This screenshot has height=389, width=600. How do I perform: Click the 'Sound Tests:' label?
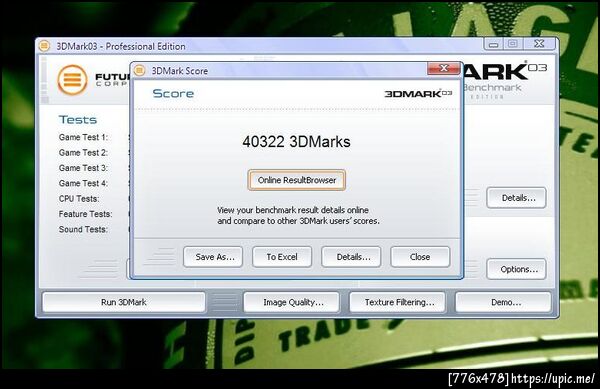pyautogui.click(x=83, y=229)
